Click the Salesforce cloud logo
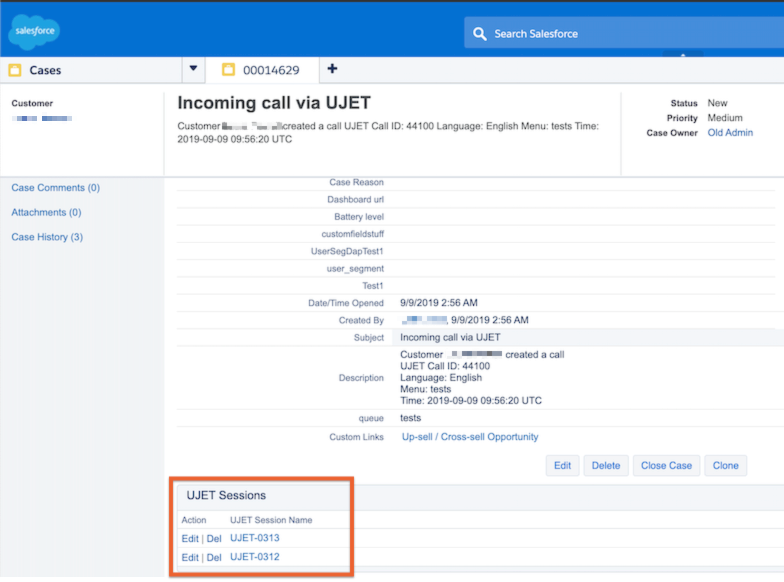The width and height of the screenshot is (784, 582). point(34,32)
